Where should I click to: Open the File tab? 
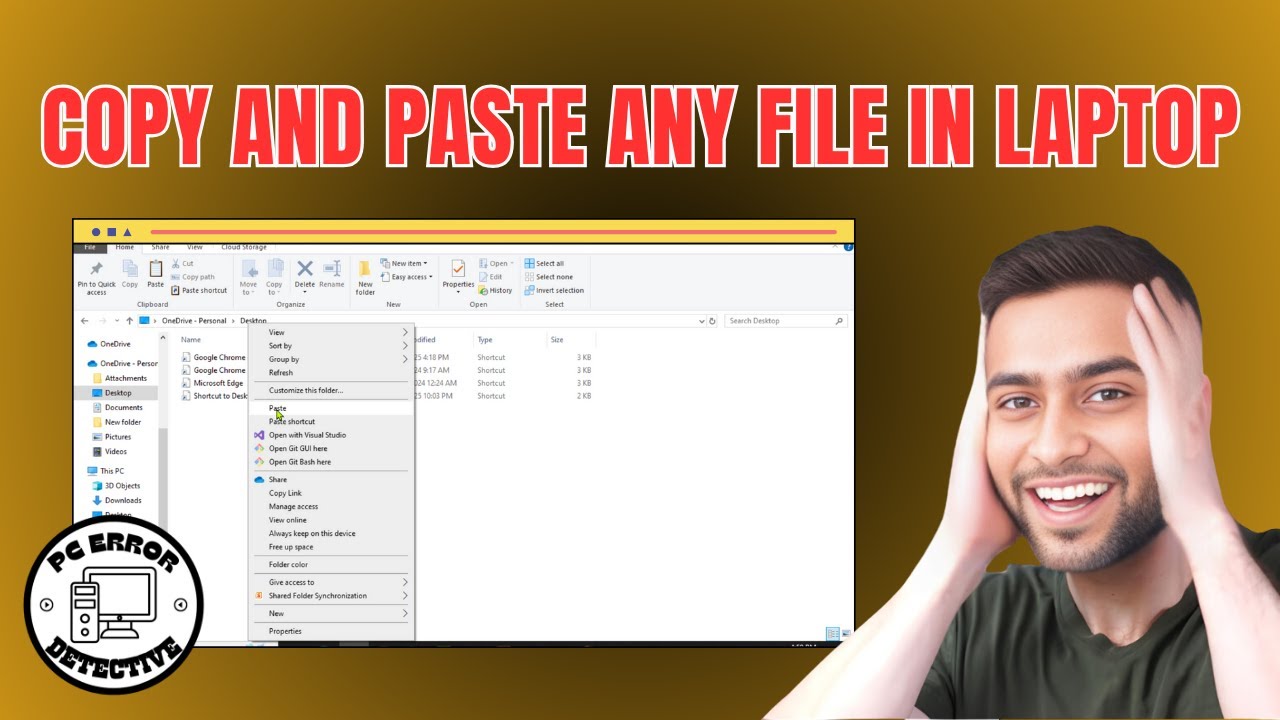90,247
